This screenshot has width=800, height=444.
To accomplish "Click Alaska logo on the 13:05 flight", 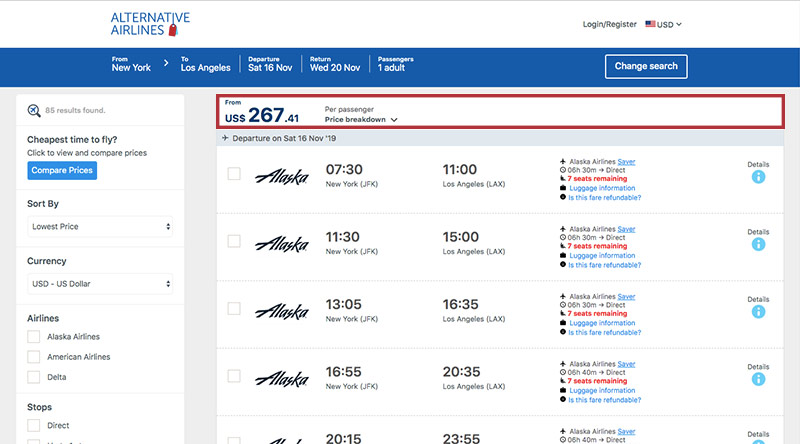I will click(282, 311).
